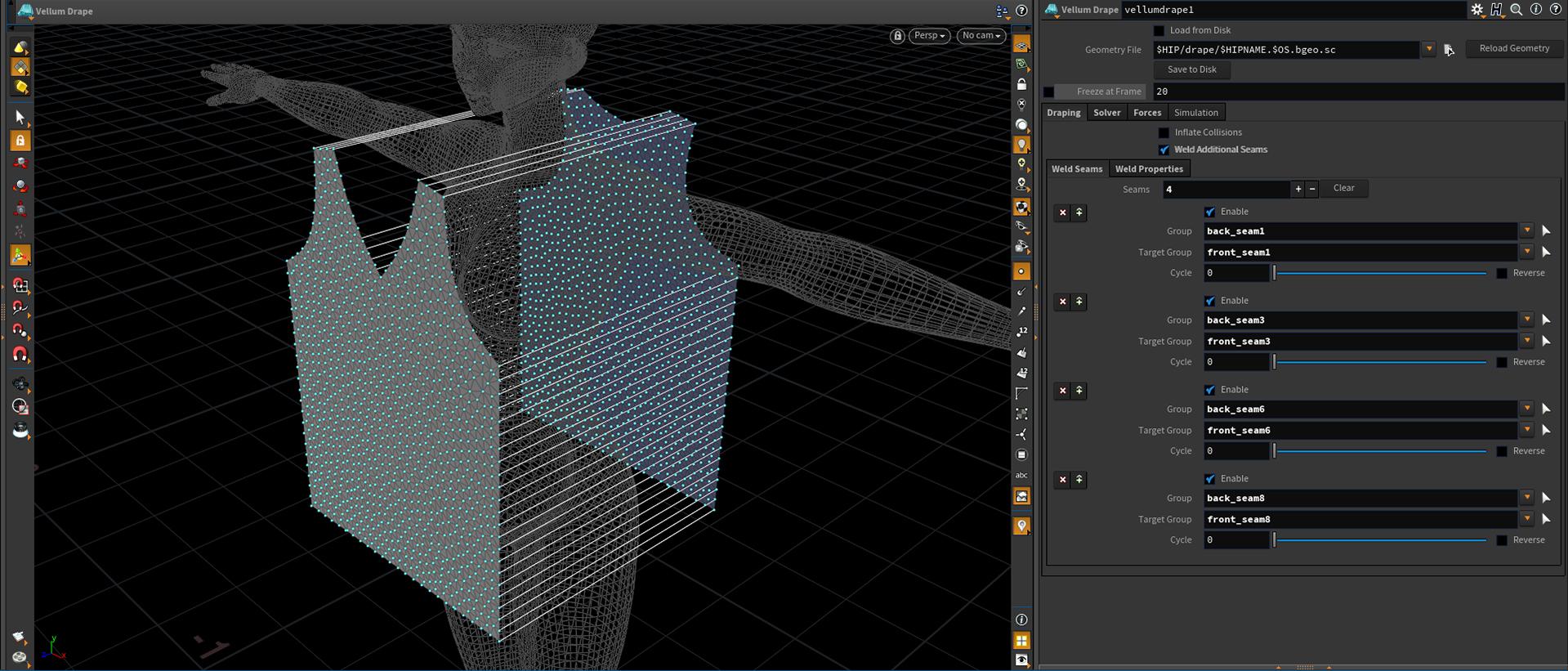This screenshot has width=1568, height=671.
Task: Select the Weld Seams tab
Action: coord(1077,169)
